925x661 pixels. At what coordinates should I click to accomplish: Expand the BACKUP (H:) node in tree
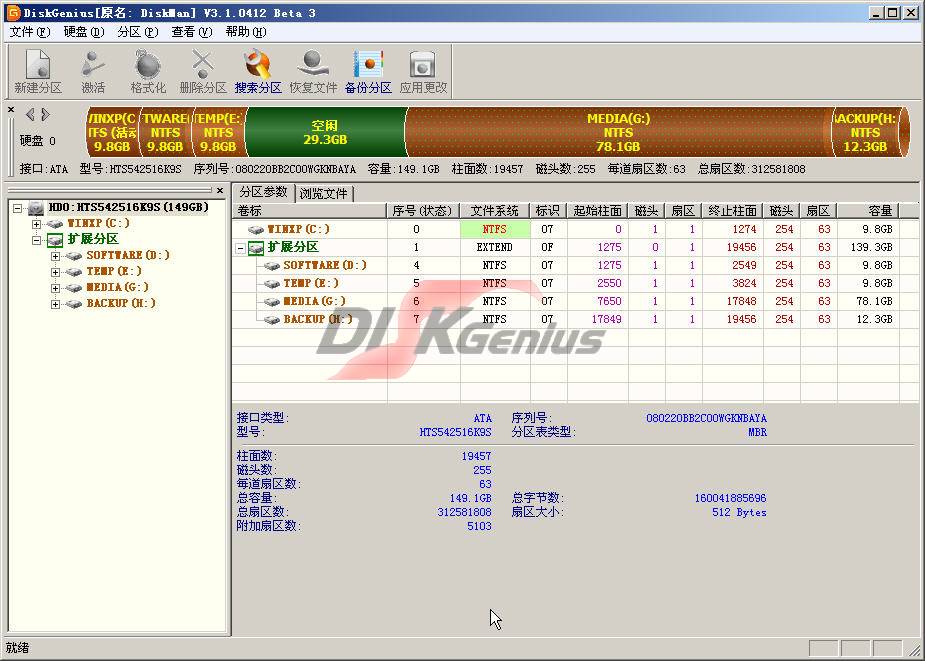55,304
